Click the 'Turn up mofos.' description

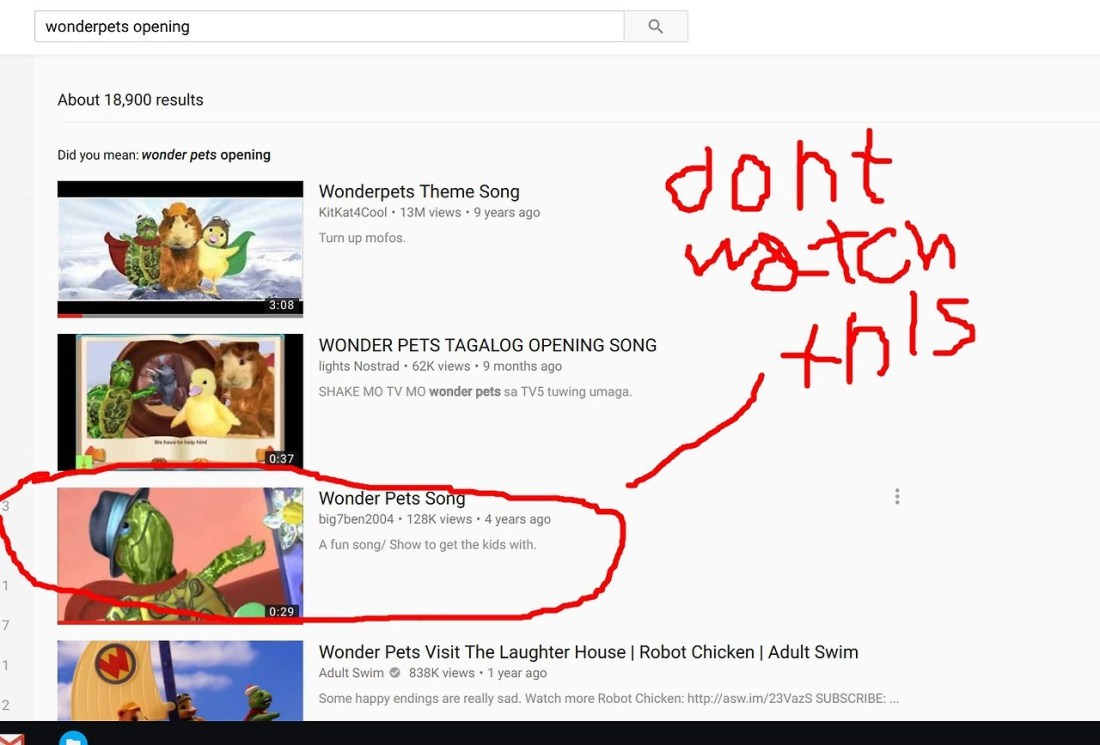362,238
